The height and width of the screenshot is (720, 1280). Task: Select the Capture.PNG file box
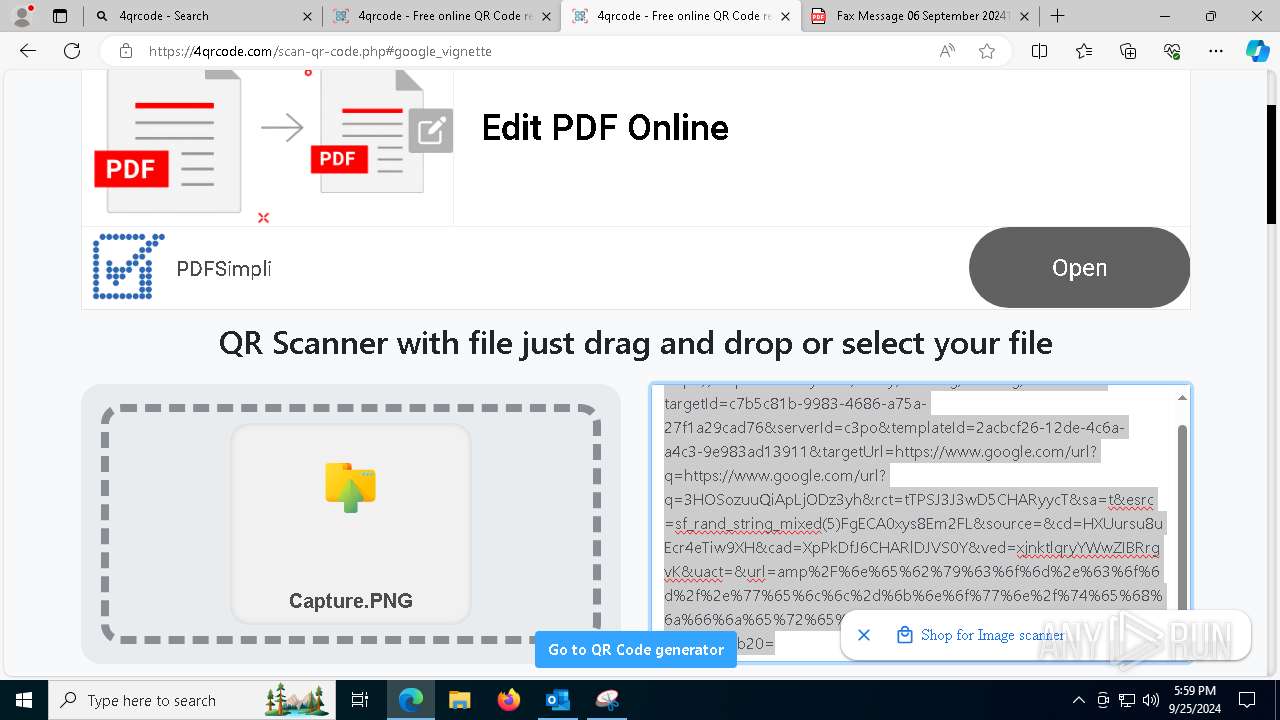[351, 524]
